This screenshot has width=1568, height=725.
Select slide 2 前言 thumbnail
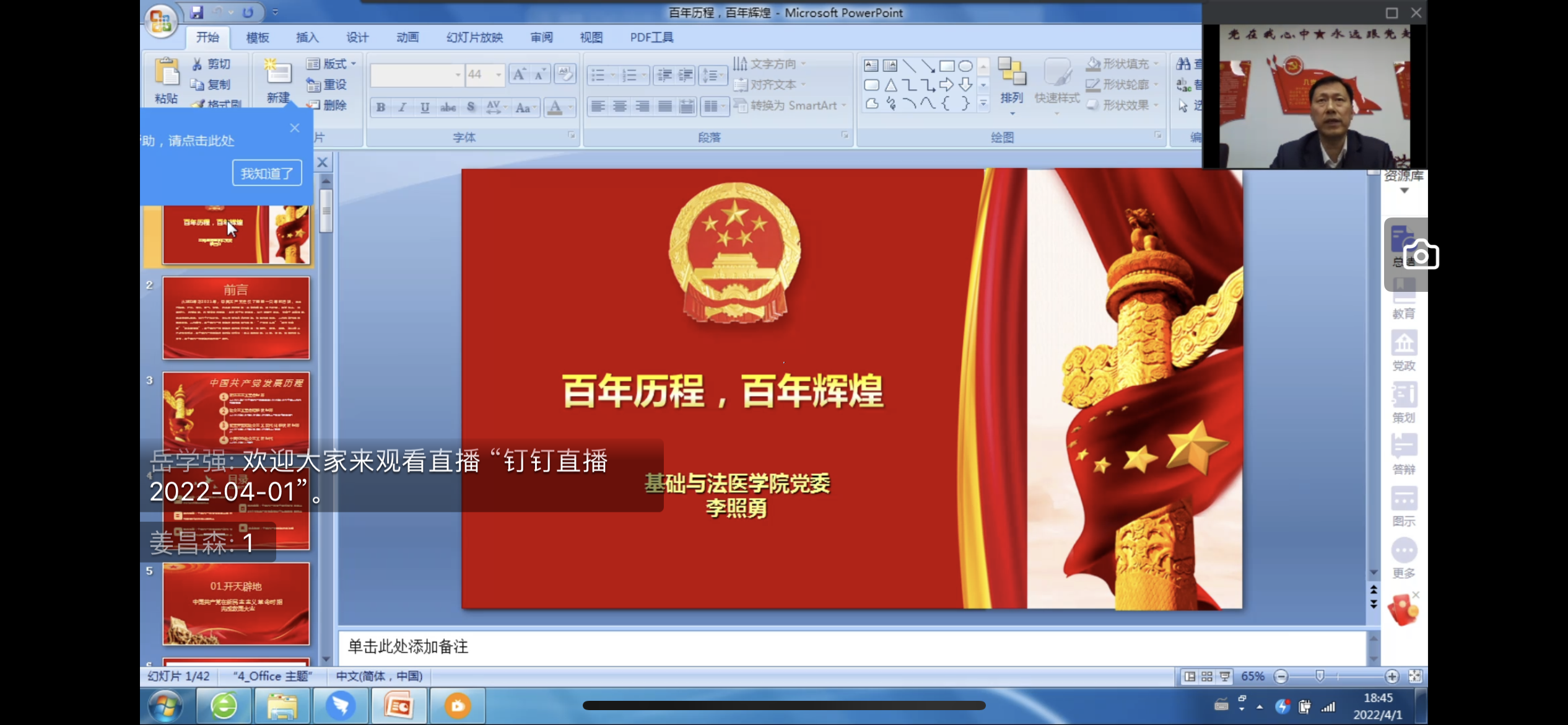coord(236,318)
